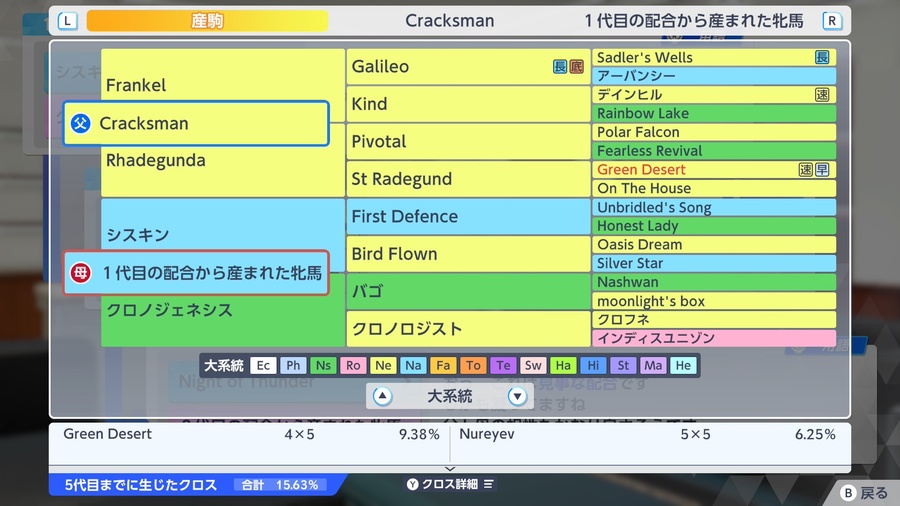Viewport: 900px width, 506px height.
Task: Click the クロス詳細 button
Action: pyautogui.click(x=450, y=484)
